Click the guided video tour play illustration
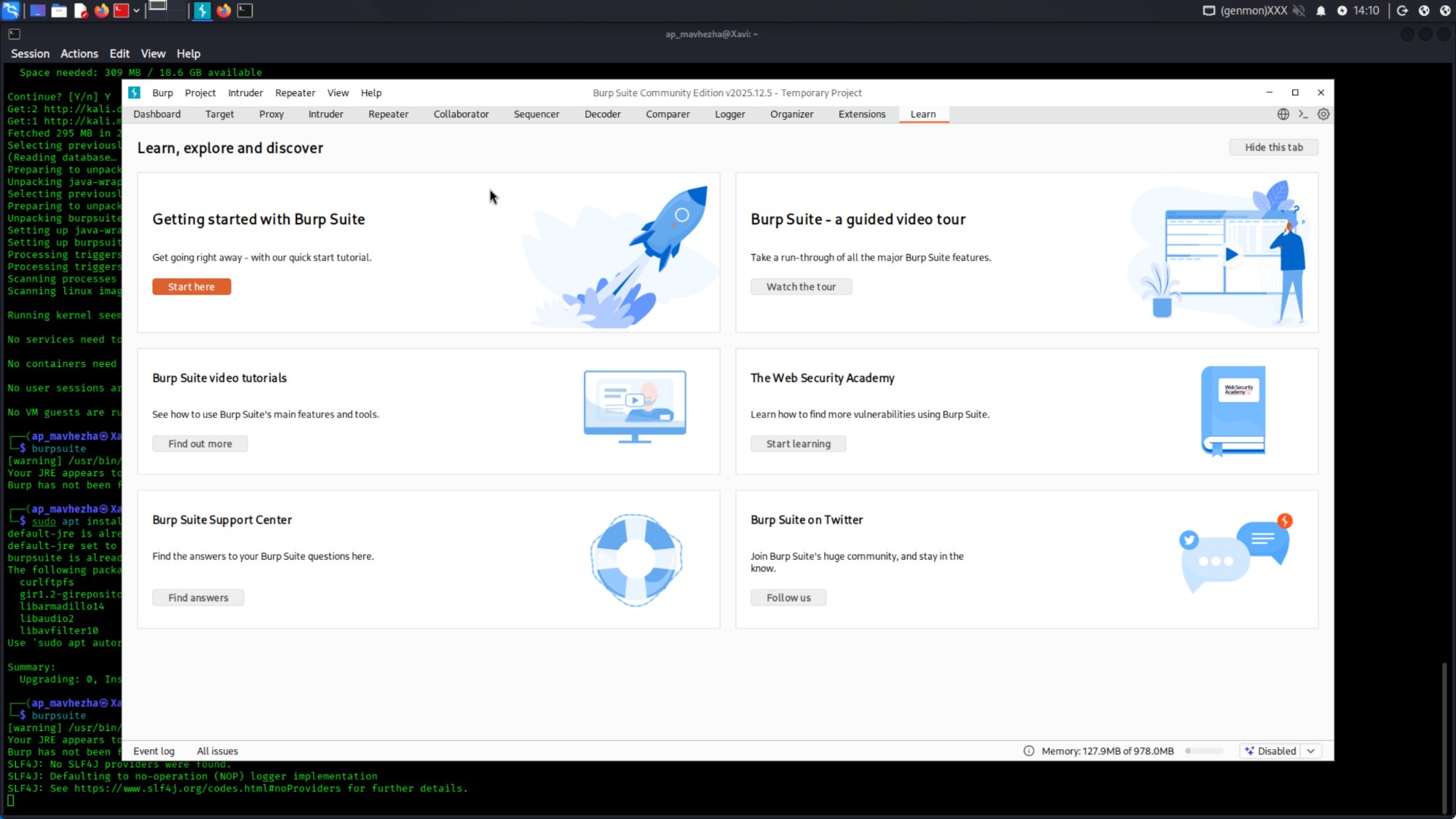 (1219, 253)
